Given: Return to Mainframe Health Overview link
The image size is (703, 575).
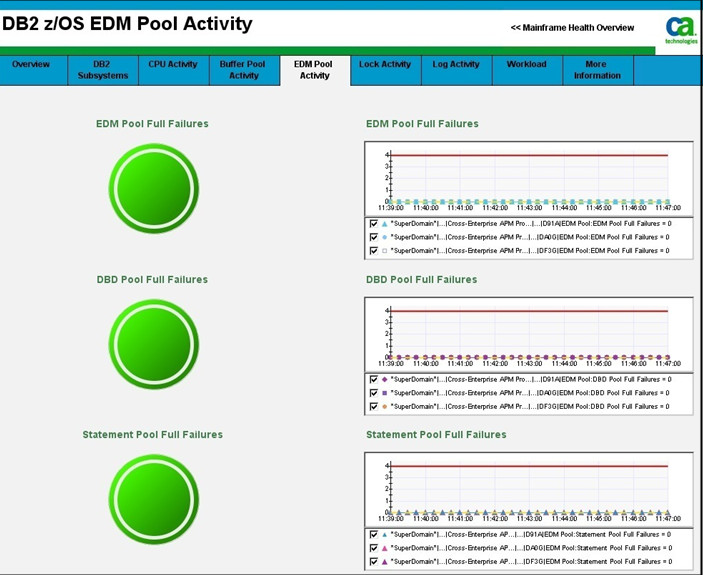Looking at the screenshot, I should pyautogui.click(x=572, y=28).
